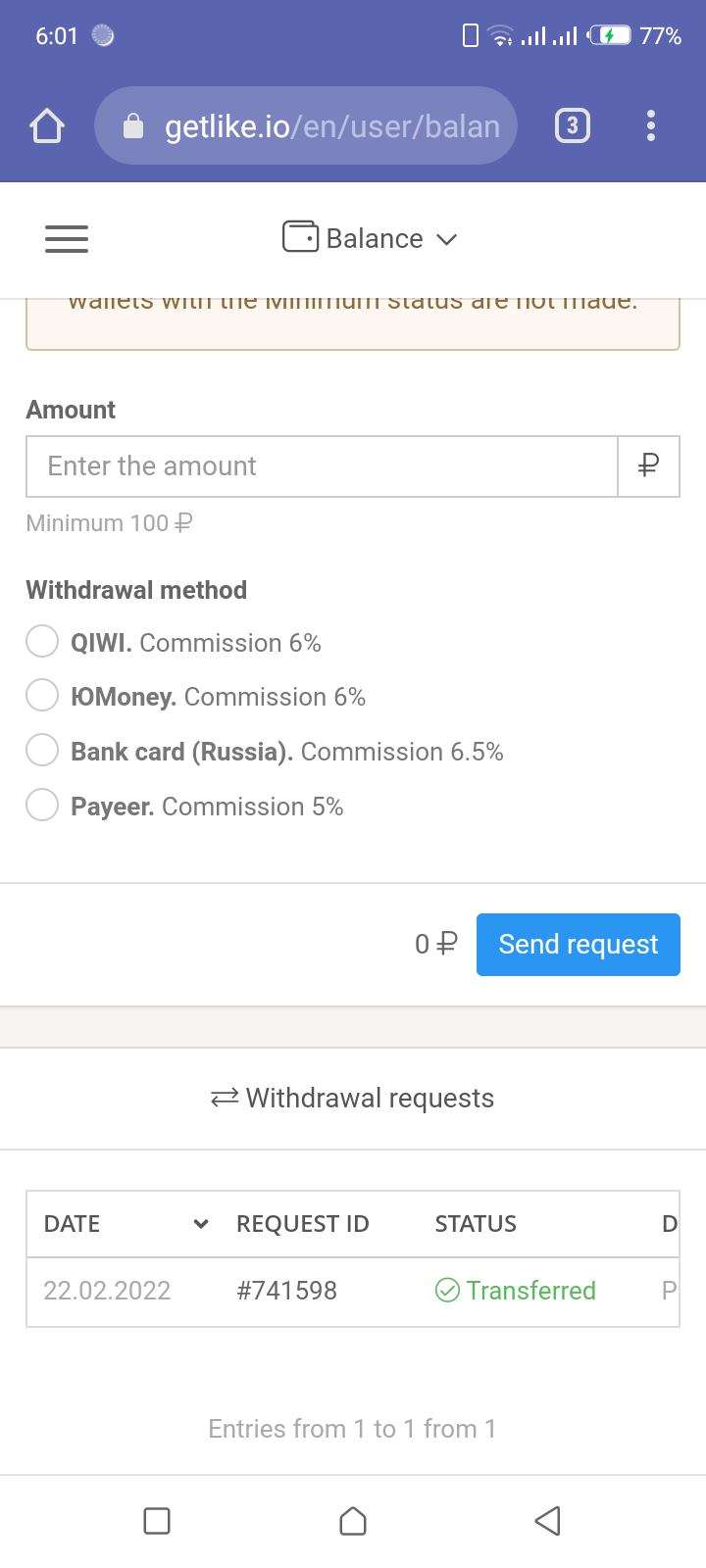This screenshot has width=706, height=1568.
Task: Toggle DATE column sort arrow
Action: (x=201, y=1224)
